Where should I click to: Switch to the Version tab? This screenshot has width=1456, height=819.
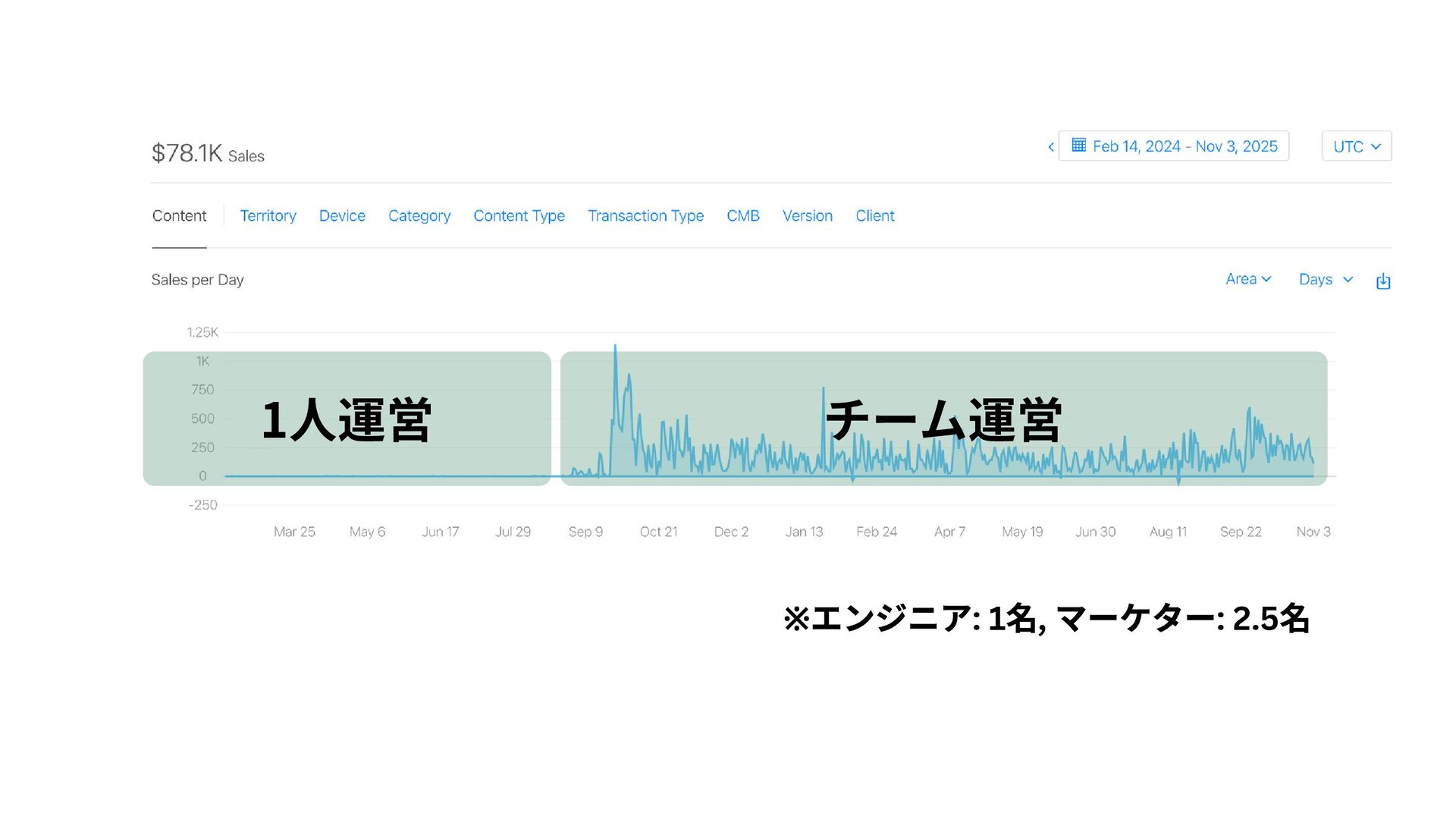807,216
